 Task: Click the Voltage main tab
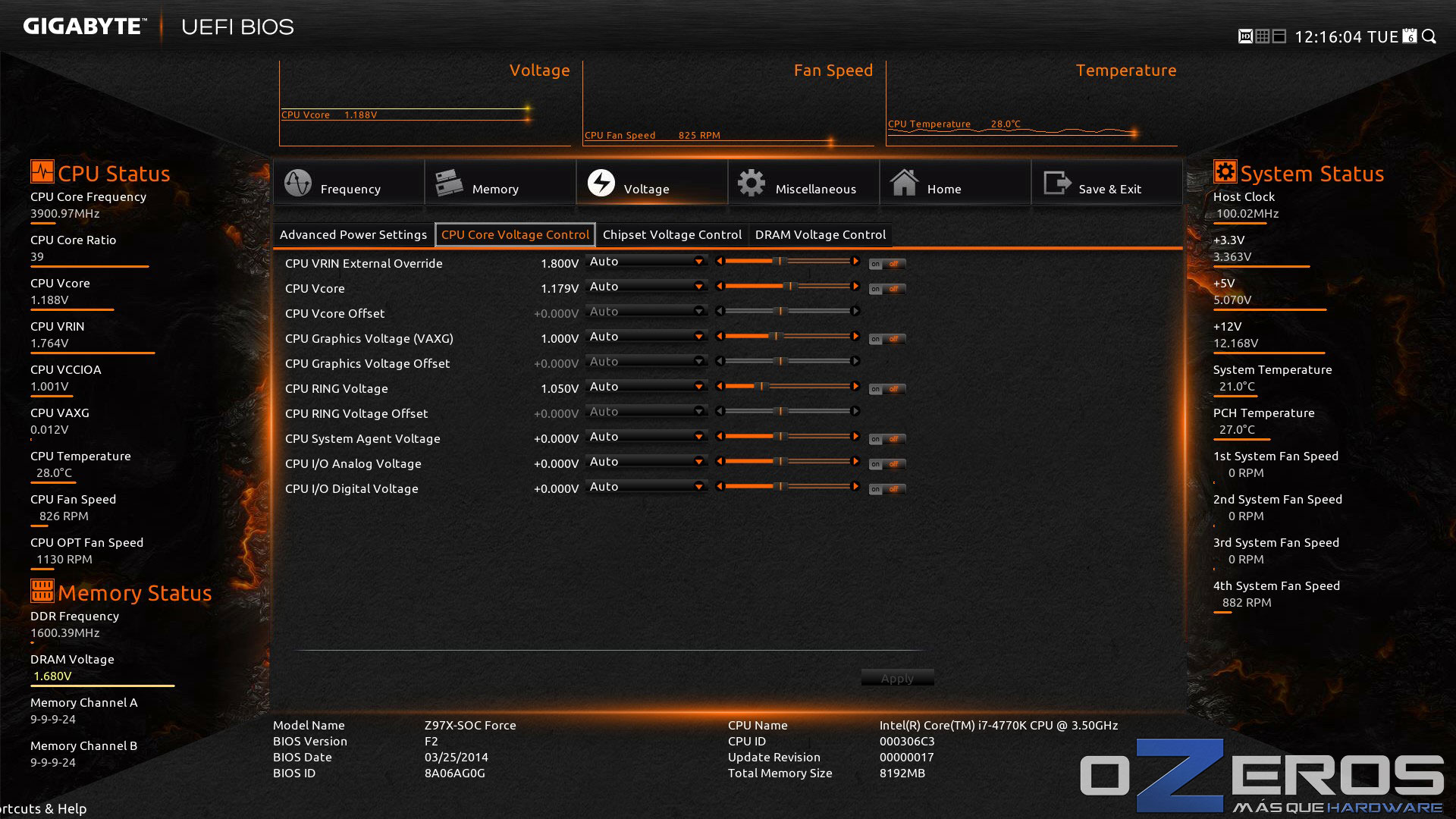click(652, 183)
